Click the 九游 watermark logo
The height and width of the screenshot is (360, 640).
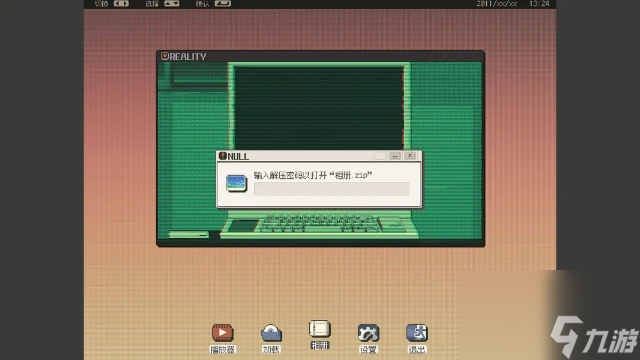click(x=594, y=337)
